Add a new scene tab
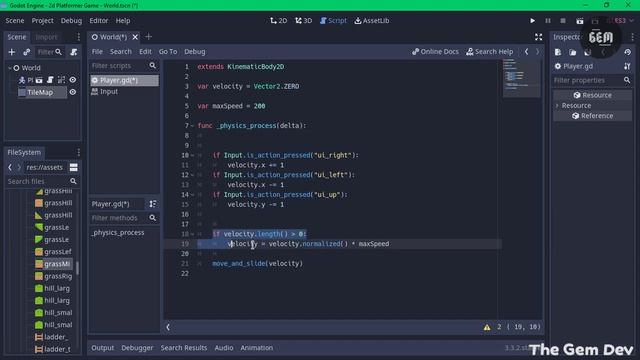Image resolution: width=640 pixels, height=360 pixels. click(x=149, y=37)
